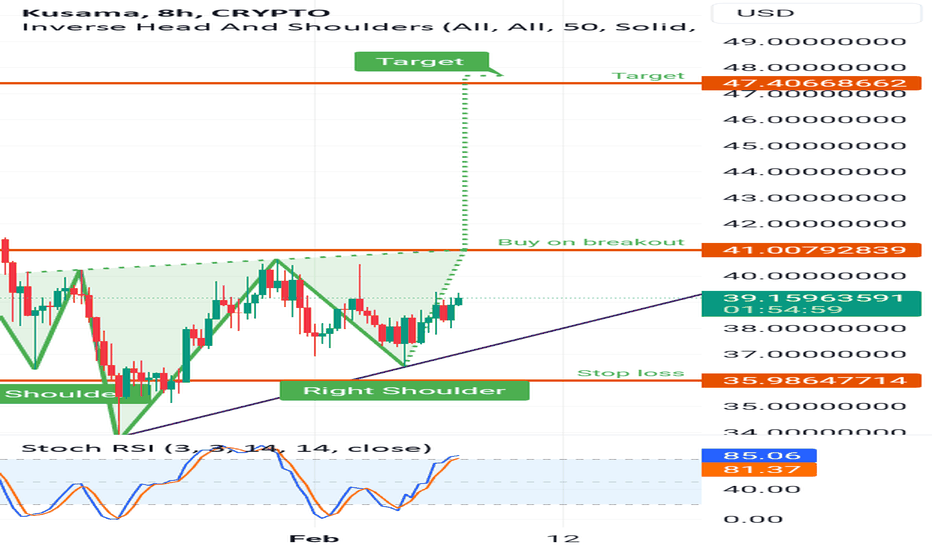
Task: Click the 40.00 Stoch RSI axis label
Action: tap(761, 489)
